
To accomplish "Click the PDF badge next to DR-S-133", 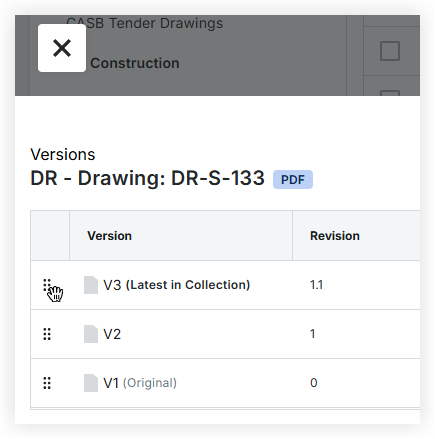I will coord(293,180).
